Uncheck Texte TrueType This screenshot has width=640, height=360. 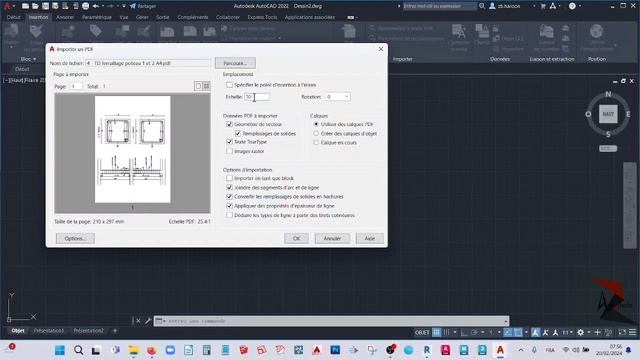(229, 142)
